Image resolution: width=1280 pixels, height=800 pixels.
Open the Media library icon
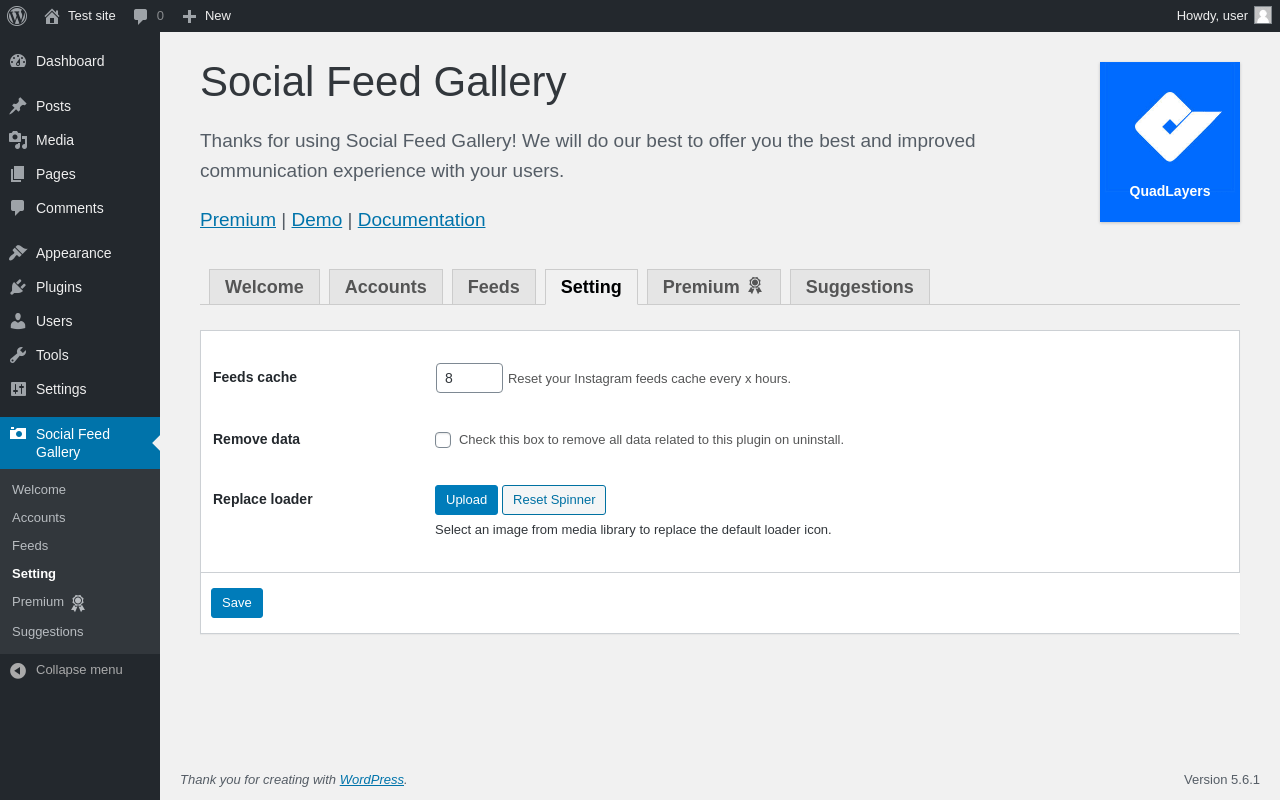(18, 140)
